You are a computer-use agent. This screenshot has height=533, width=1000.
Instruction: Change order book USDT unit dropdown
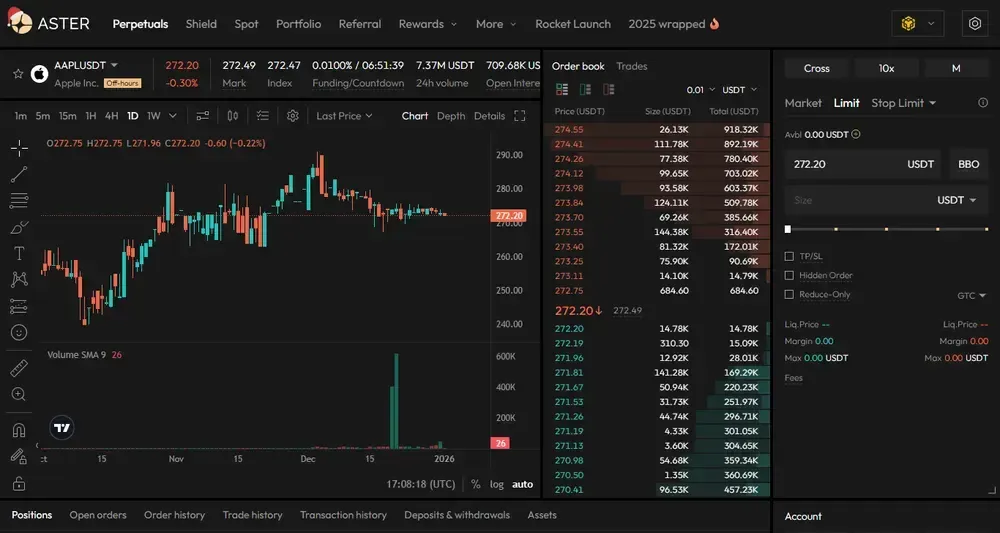(739, 90)
